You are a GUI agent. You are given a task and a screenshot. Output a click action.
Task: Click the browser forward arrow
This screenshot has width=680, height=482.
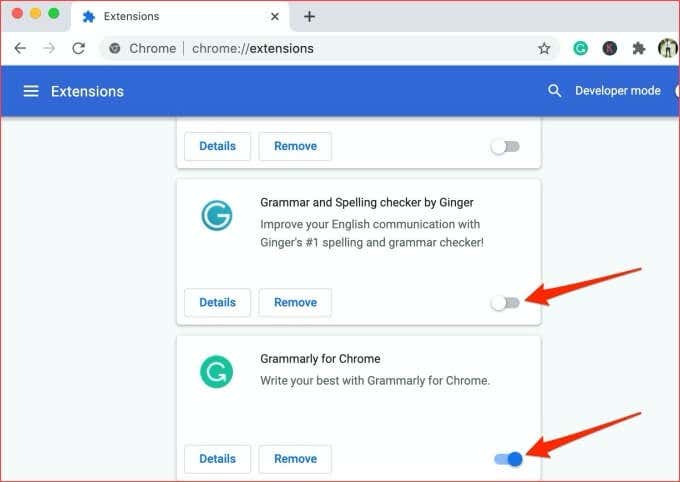pos(49,48)
